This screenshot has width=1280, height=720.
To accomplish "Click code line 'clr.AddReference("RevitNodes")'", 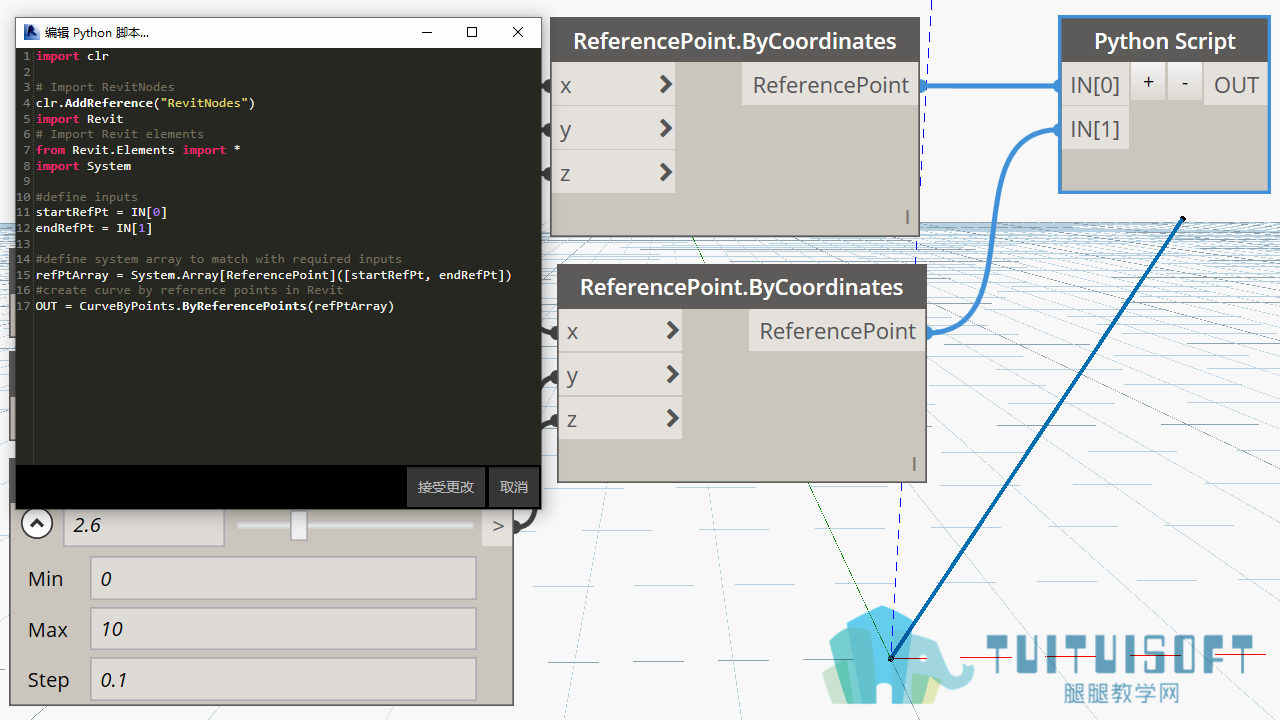I will tap(146, 103).
